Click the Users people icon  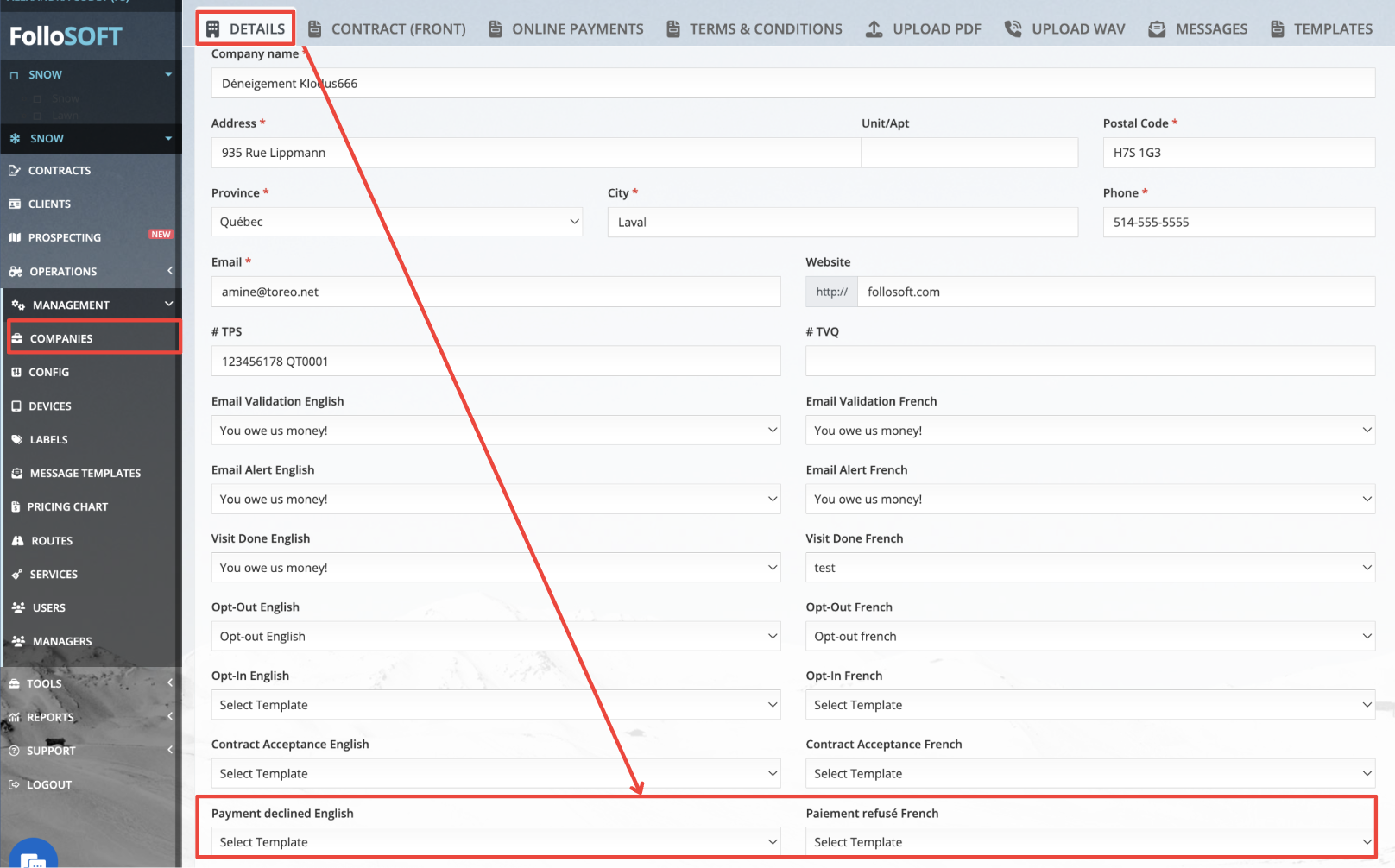(18, 607)
